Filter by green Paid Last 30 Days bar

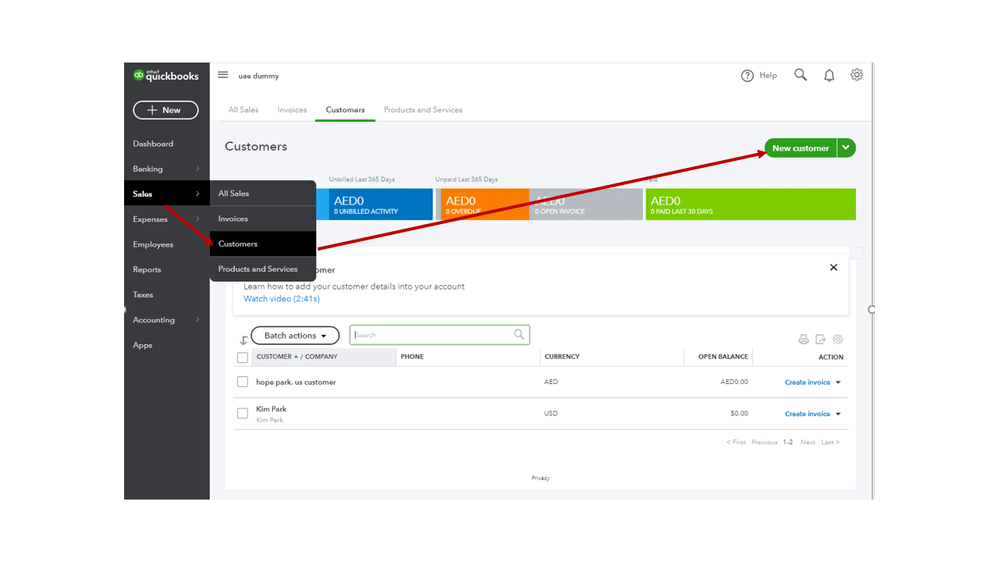click(x=751, y=204)
